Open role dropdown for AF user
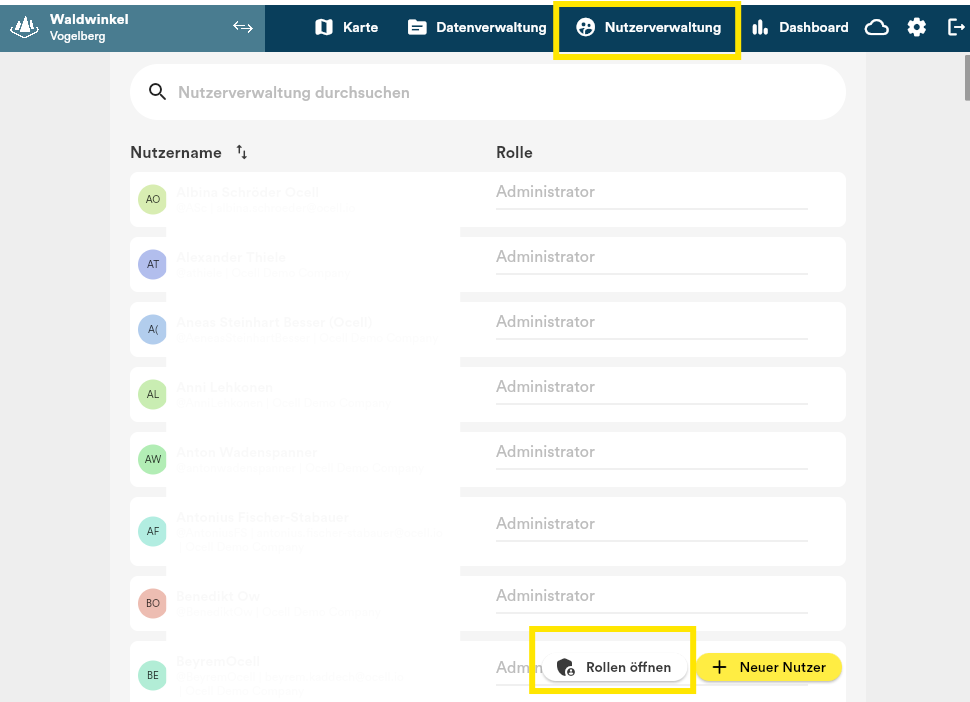Screen dimensions: 970x702 [651, 524]
